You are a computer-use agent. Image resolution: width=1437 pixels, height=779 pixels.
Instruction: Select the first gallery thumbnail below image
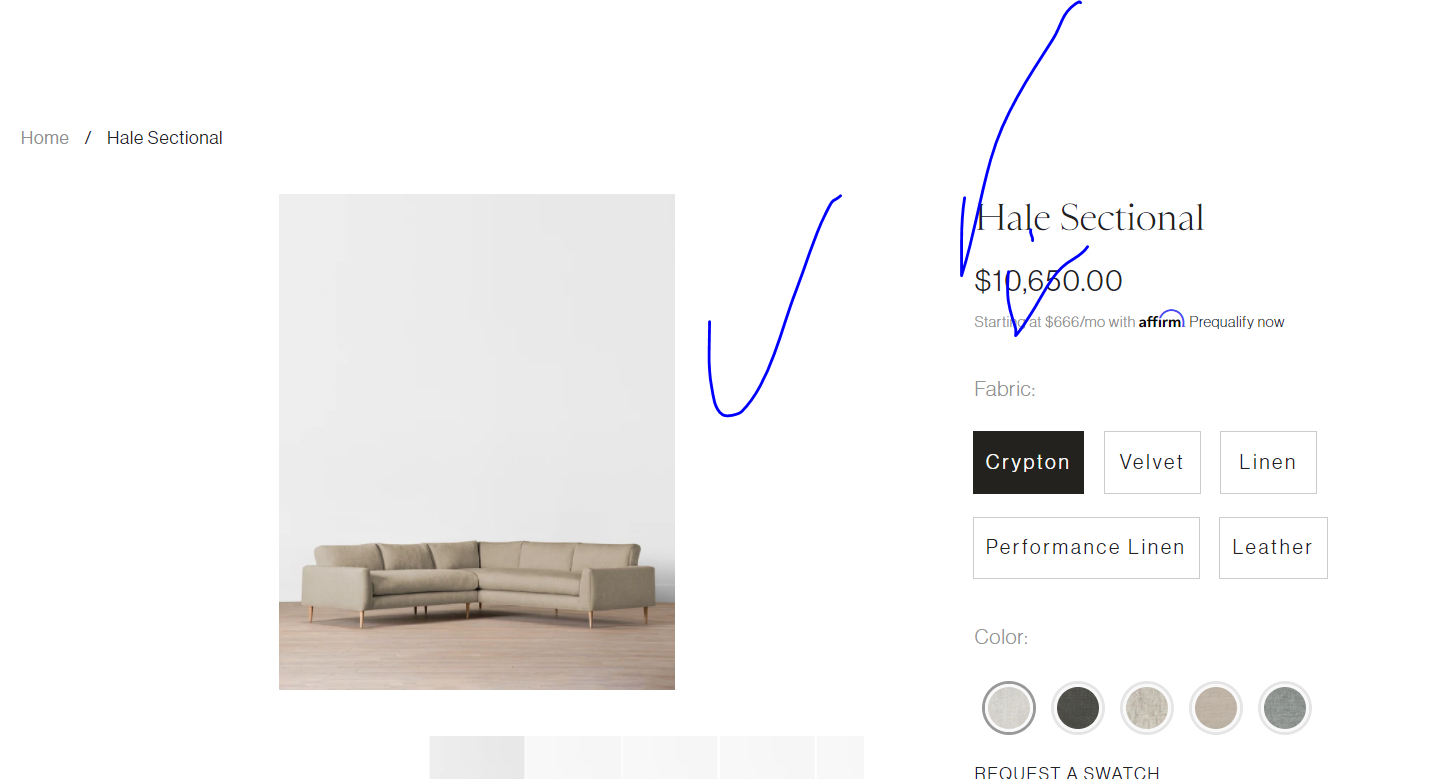click(x=477, y=757)
